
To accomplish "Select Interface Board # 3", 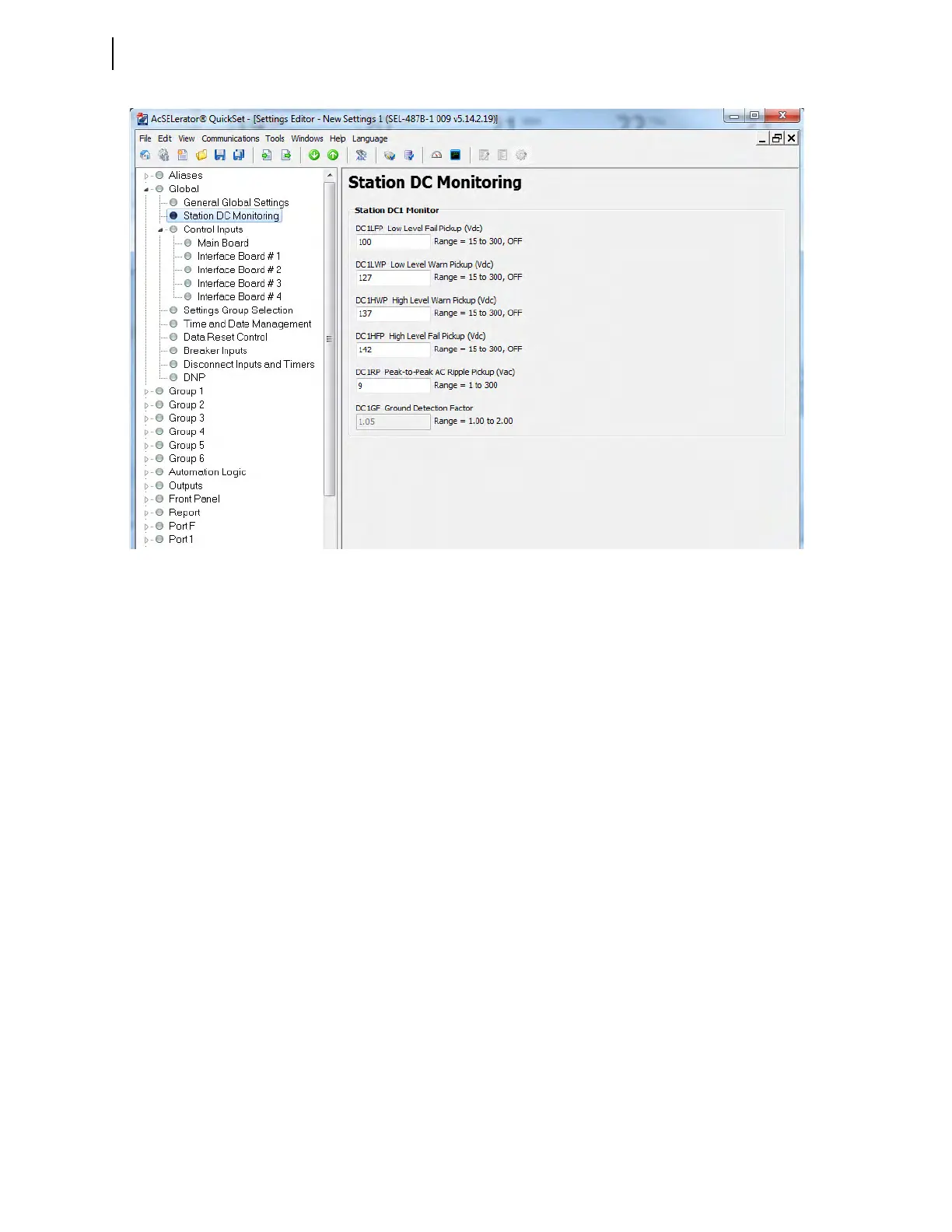I will point(239,283).
